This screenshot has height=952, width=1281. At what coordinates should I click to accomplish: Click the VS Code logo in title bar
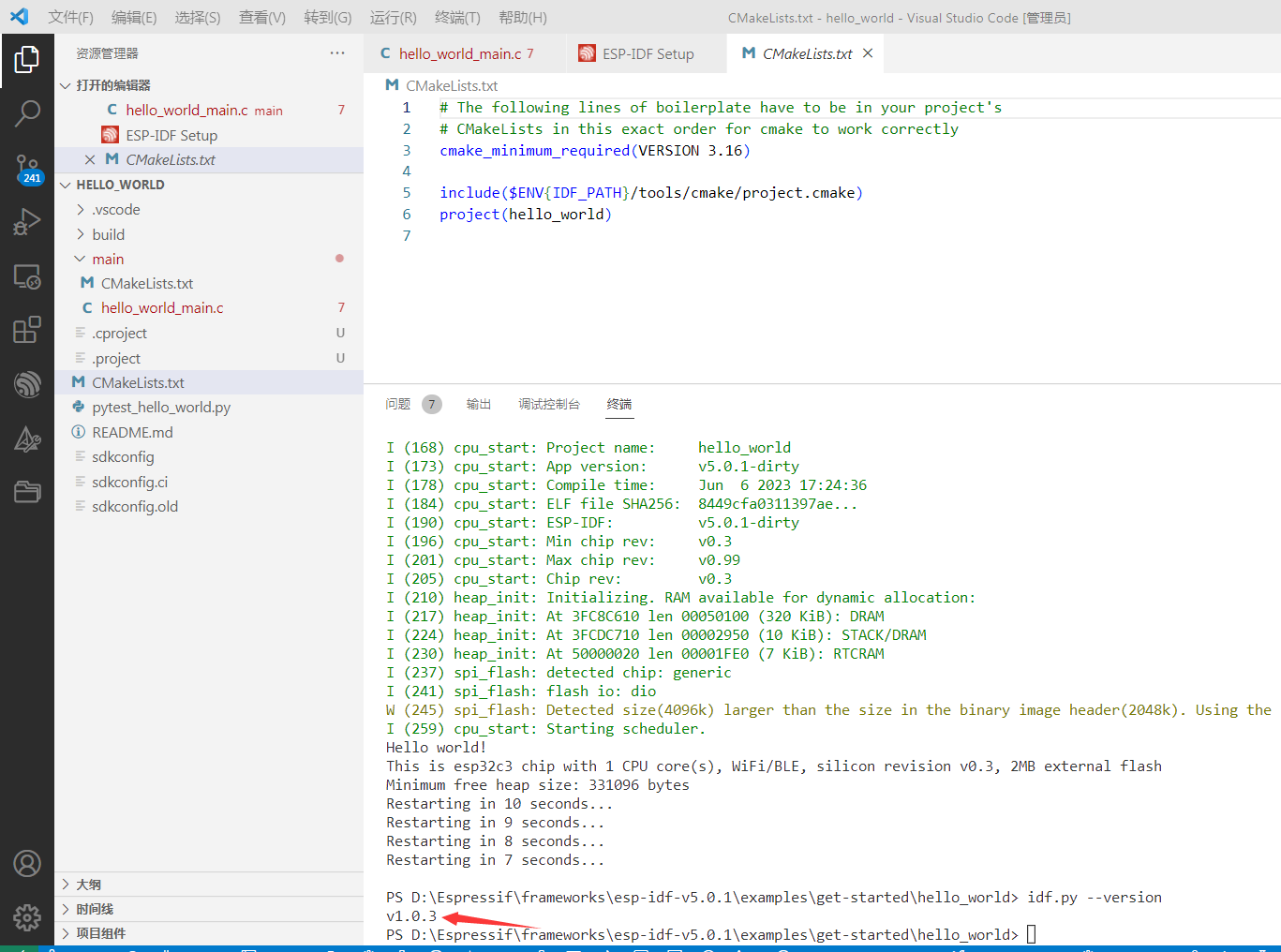(19, 17)
